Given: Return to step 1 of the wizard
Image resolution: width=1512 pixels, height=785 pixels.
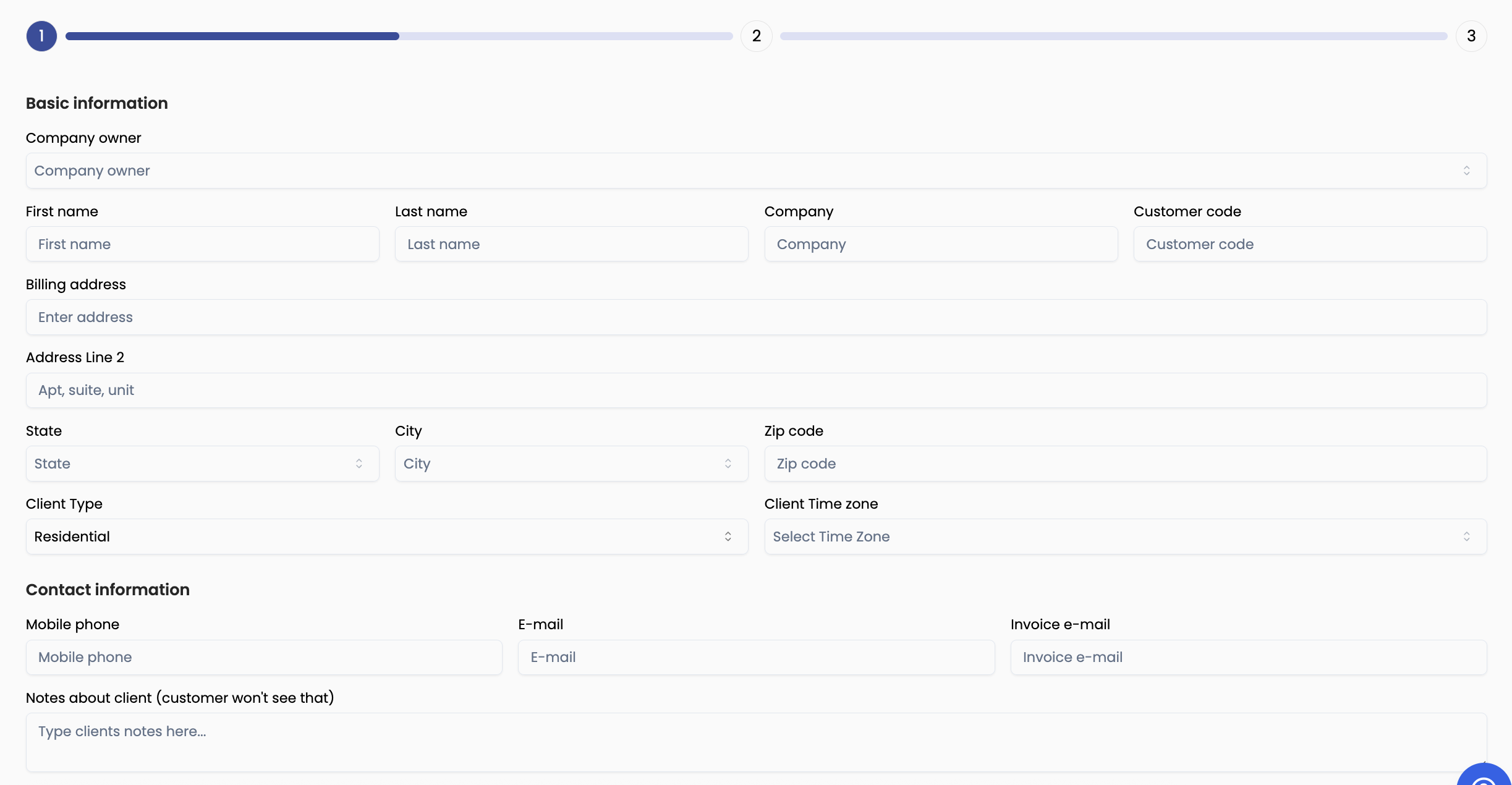Looking at the screenshot, I should click(x=41, y=36).
